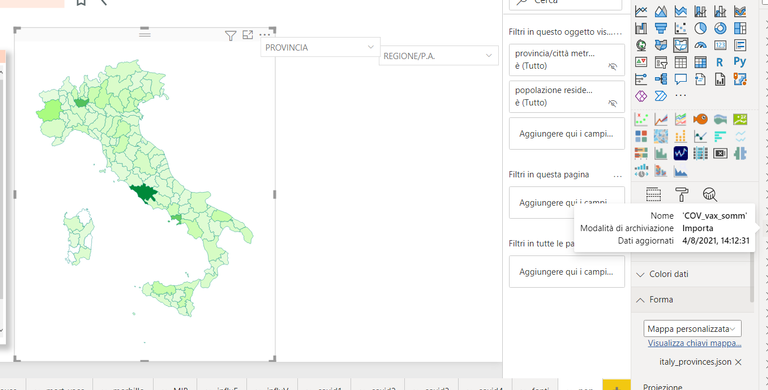768x390 pixels.
Task: Toggle visibility of popolazione reside... filter
Action: 612,103
